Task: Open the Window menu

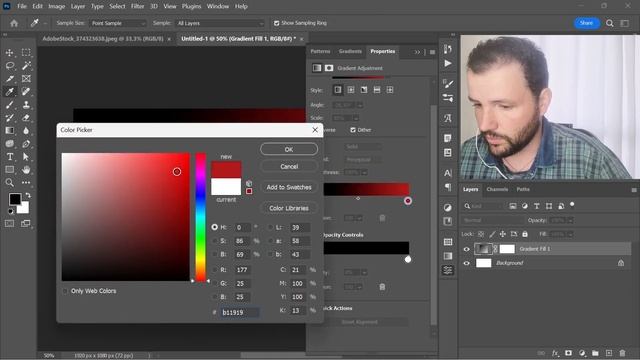Action: click(x=218, y=6)
